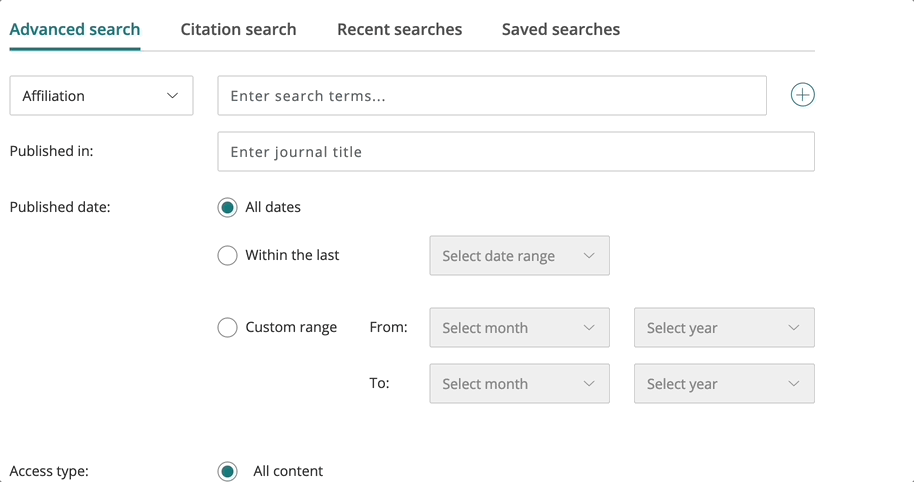Focus the Enter journal title field
The image size is (914, 482).
point(515,152)
